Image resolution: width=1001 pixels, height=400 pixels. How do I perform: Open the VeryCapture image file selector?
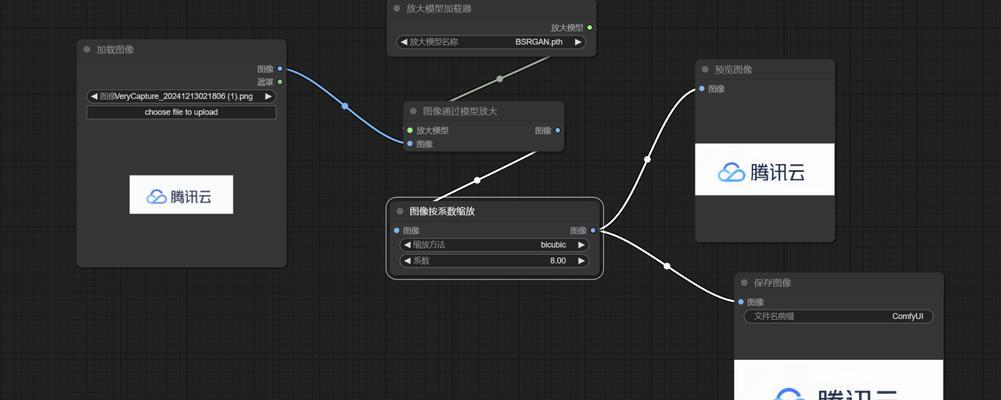click(x=181, y=96)
